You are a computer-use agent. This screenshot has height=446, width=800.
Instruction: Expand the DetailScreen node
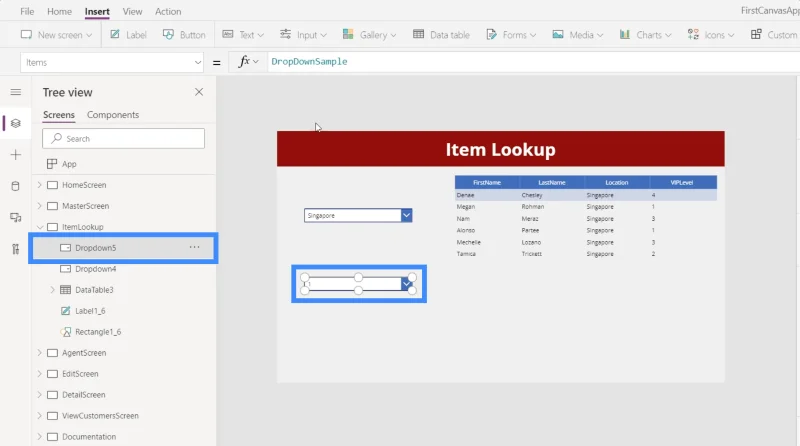(40, 394)
